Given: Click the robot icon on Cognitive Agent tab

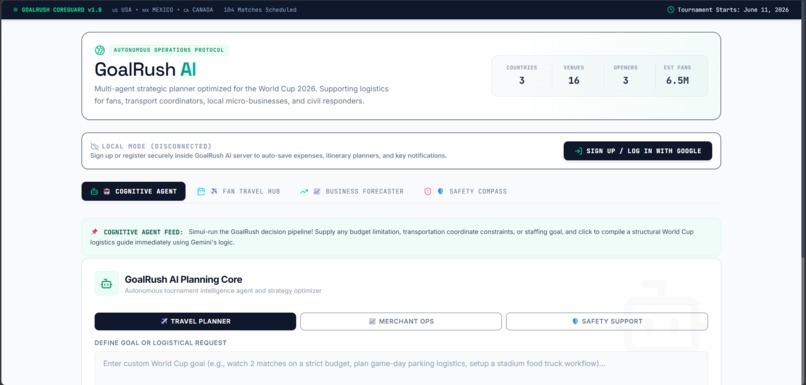Looking at the screenshot, I should (x=94, y=191).
